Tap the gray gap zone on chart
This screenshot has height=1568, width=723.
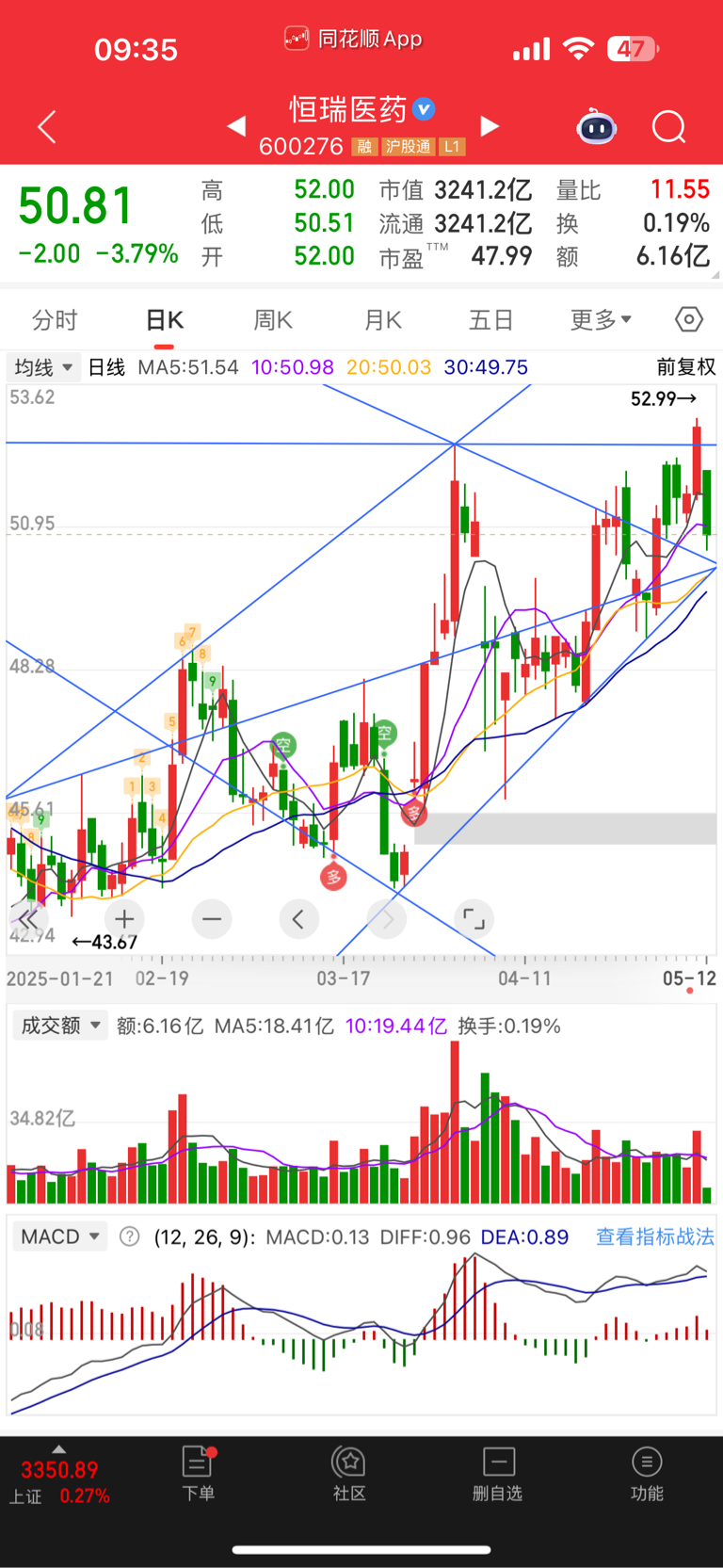tap(565, 829)
